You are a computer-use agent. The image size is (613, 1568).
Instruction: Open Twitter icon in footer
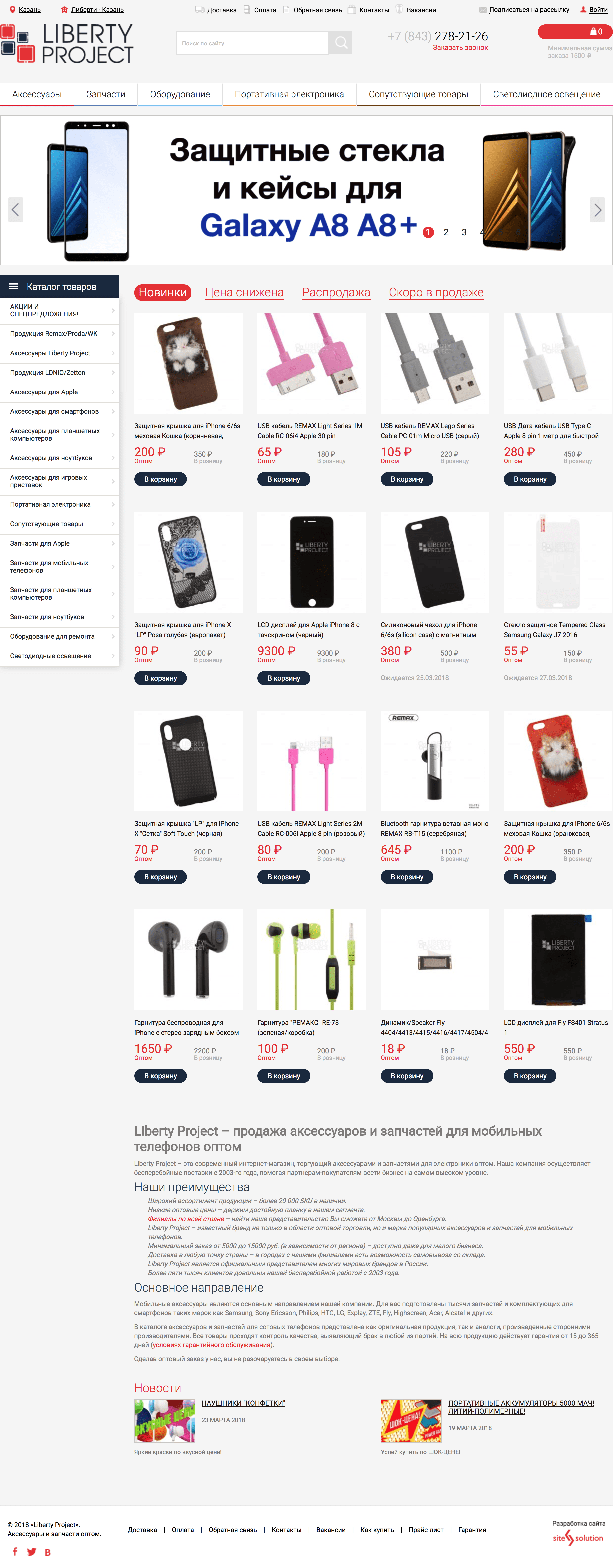32,1552
